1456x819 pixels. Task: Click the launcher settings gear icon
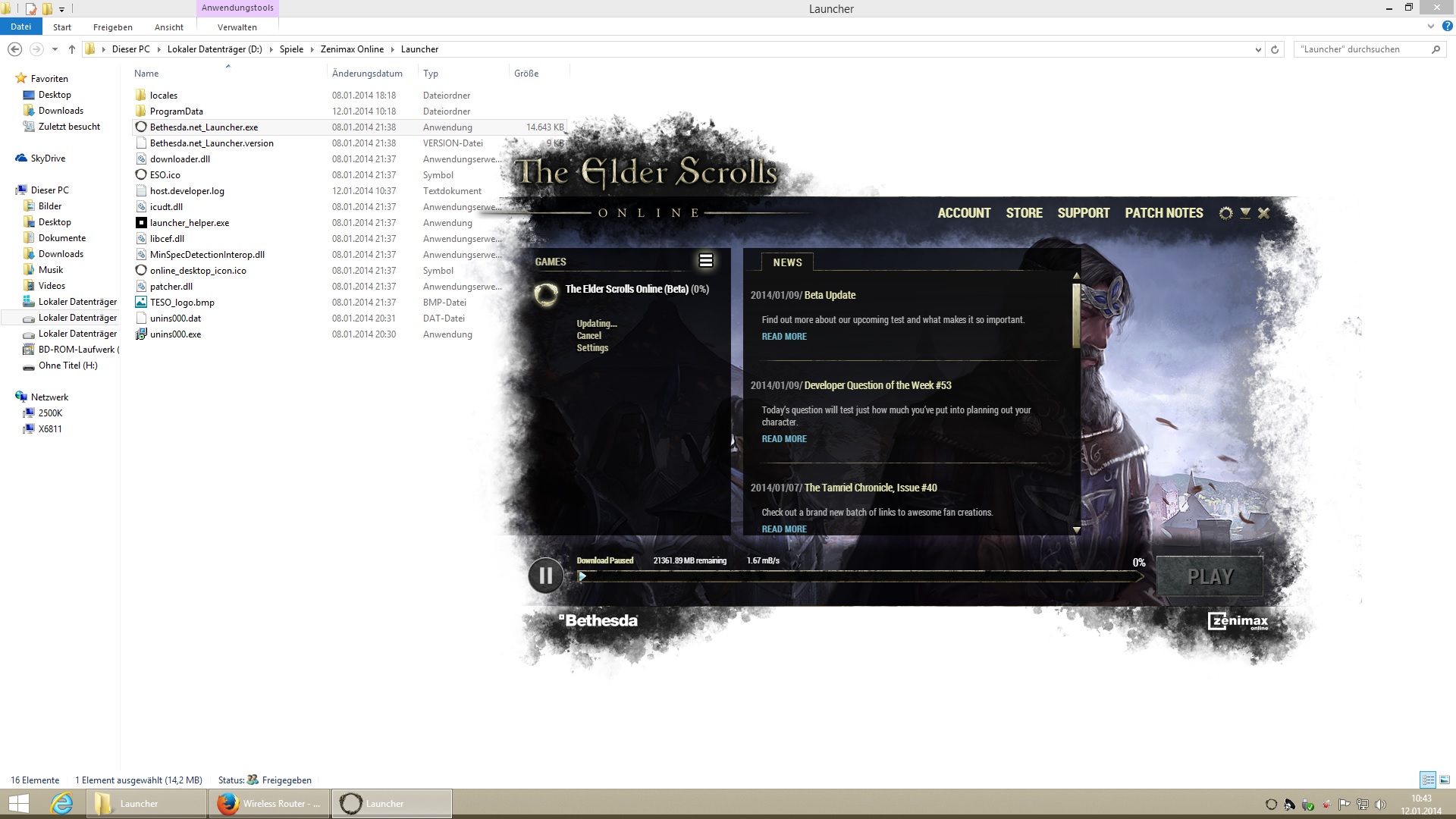1225,213
